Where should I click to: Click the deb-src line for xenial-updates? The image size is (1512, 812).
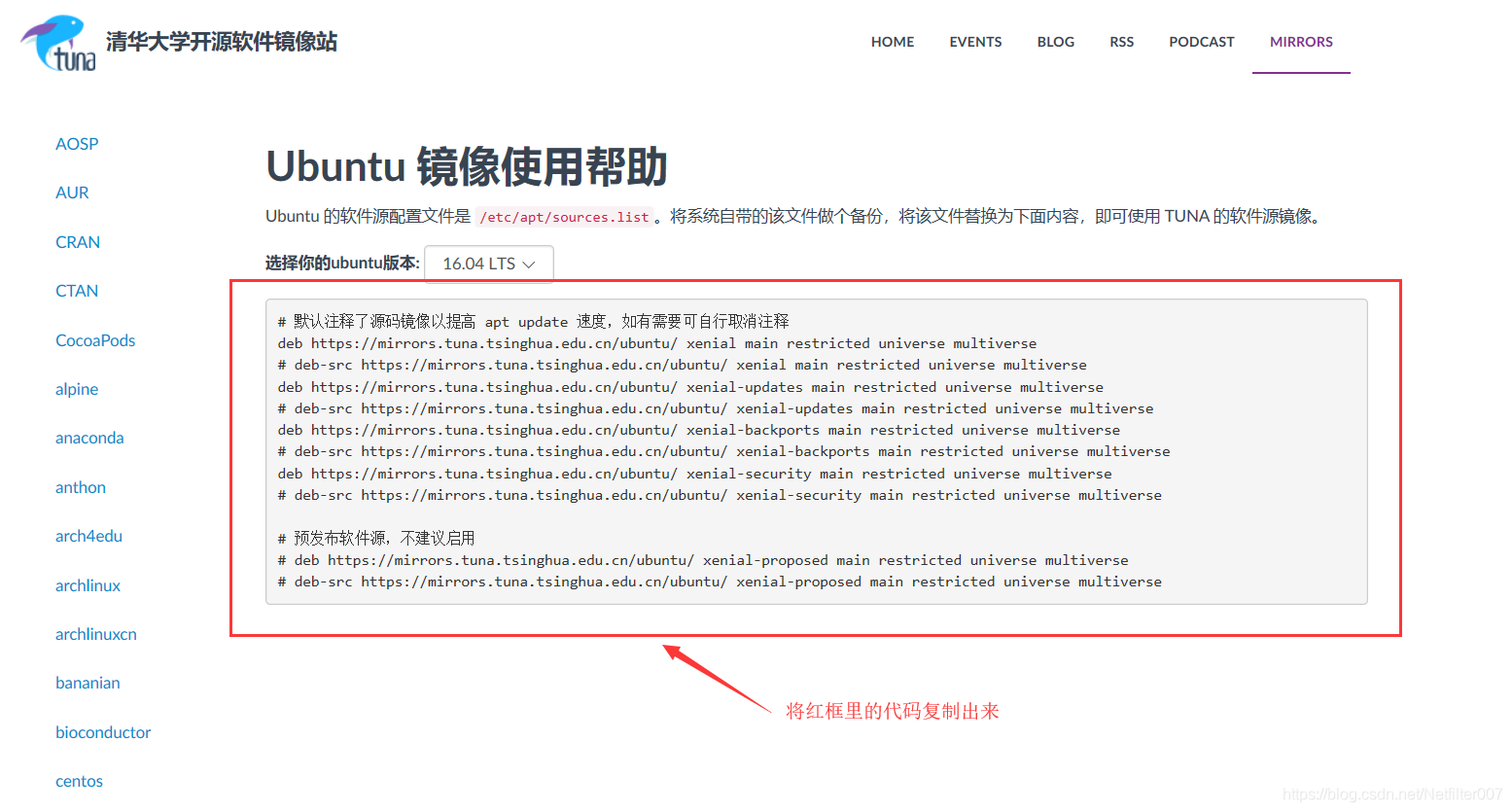click(x=716, y=408)
